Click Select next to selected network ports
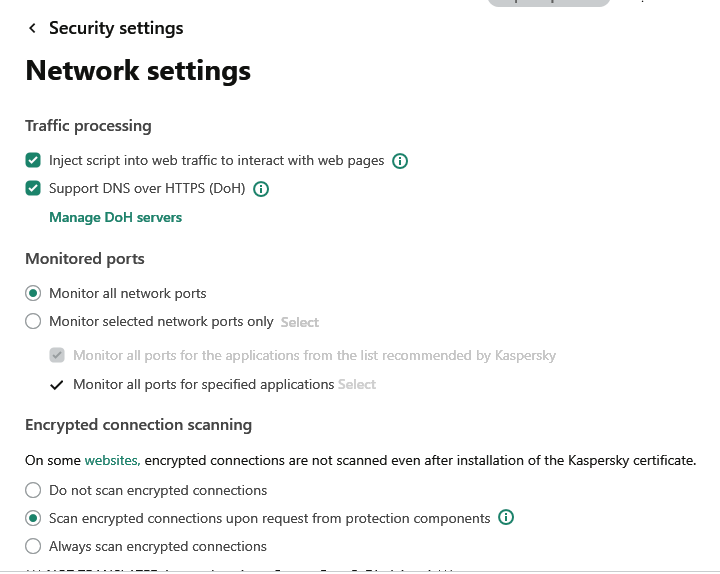 click(x=300, y=322)
